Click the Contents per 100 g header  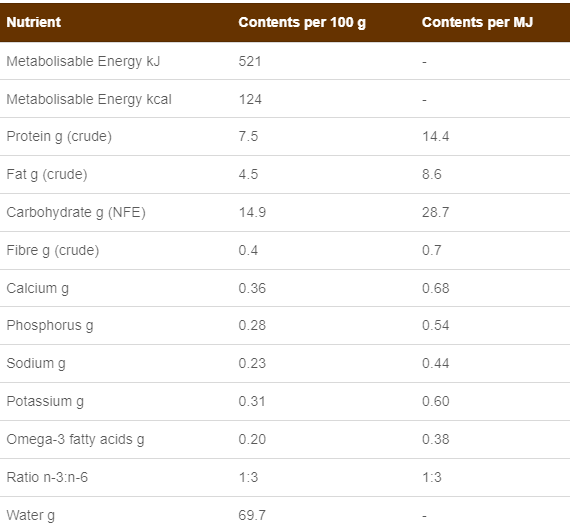point(302,23)
